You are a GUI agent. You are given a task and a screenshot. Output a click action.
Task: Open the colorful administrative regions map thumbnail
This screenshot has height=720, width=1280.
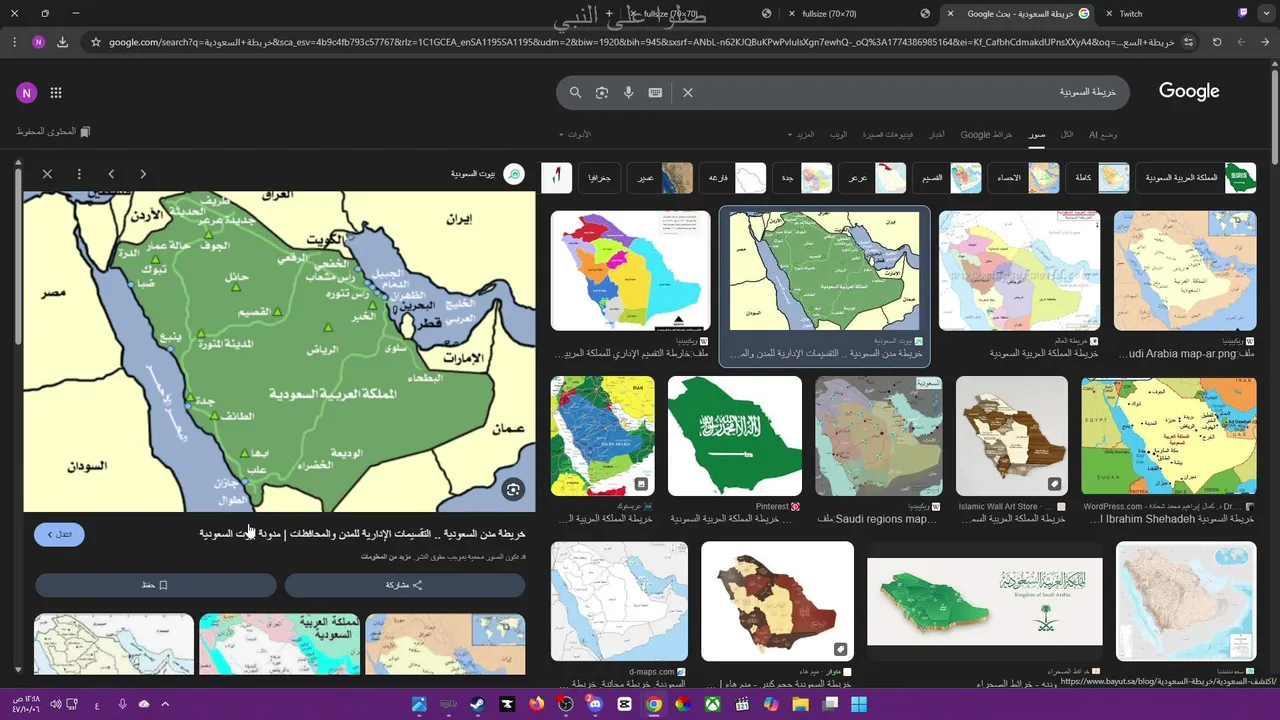[x=630, y=270]
